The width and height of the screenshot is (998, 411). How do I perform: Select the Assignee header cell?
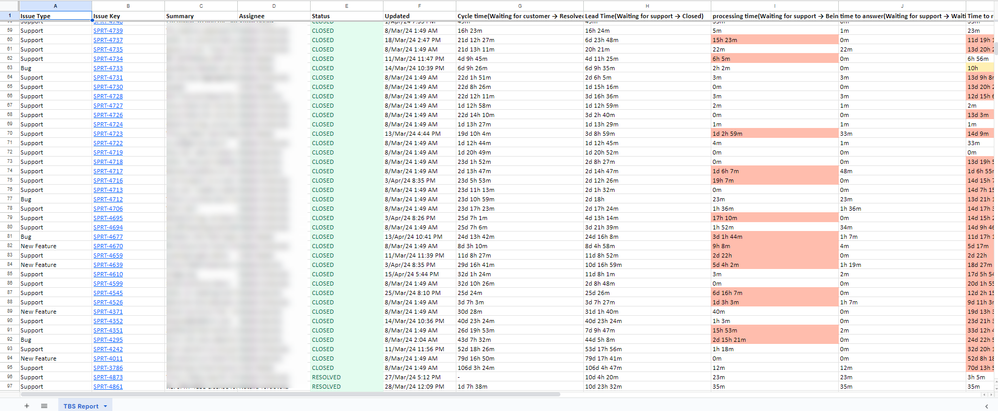point(274,16)
